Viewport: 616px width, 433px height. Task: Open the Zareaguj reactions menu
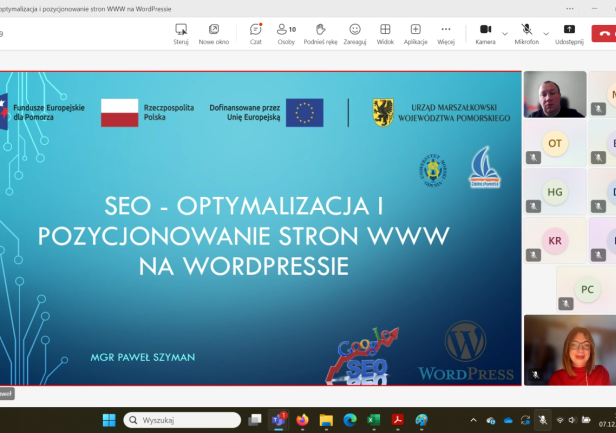coord(355,34)
